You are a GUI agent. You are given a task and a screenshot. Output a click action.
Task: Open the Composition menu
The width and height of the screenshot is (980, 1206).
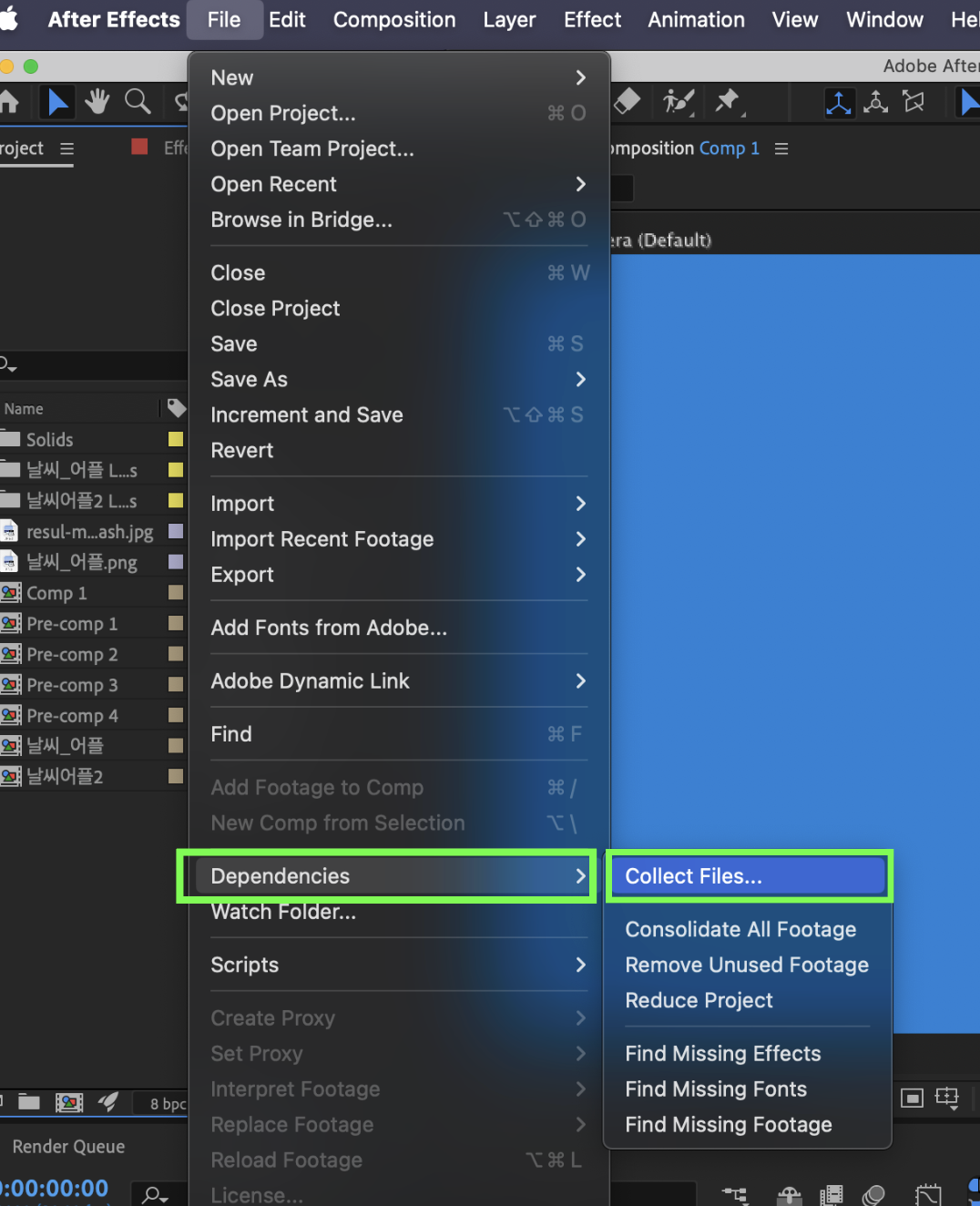click(x=394, y=19)
